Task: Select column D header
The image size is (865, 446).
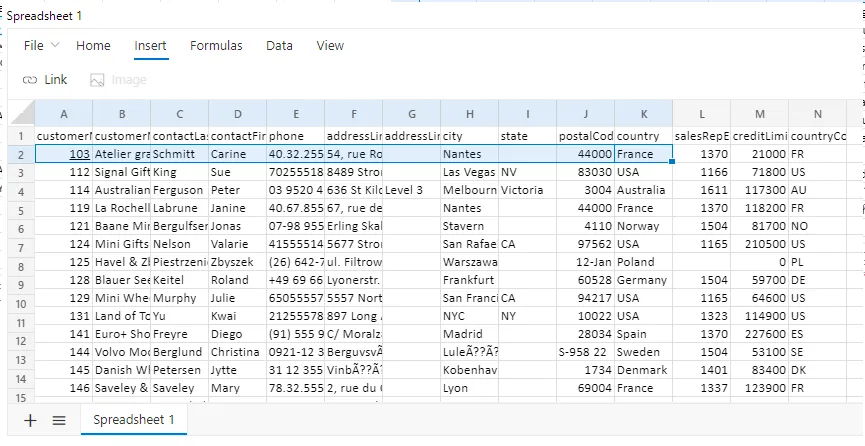Action: [238, 114]
